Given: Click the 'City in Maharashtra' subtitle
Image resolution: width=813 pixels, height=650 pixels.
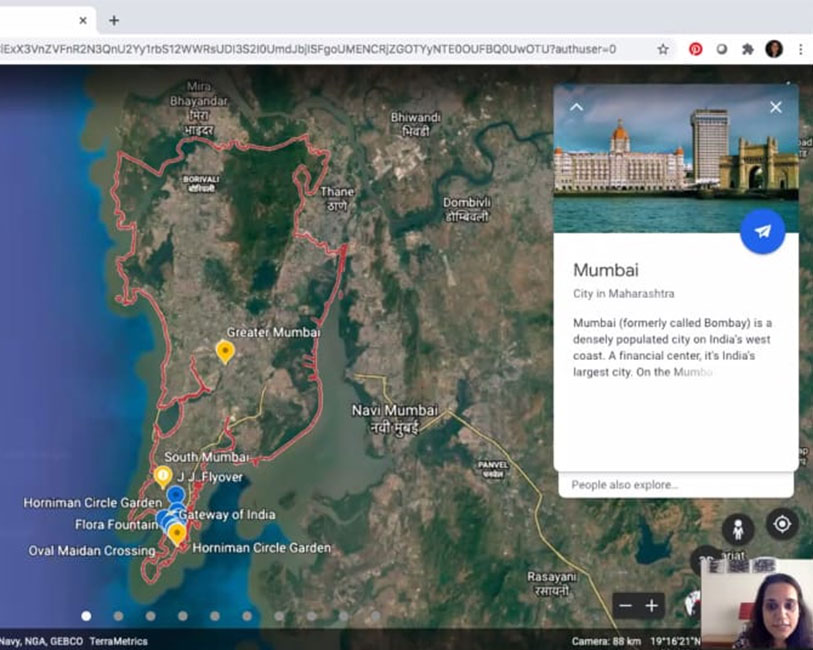Looking at the screenshot, I should click(624, 293).
